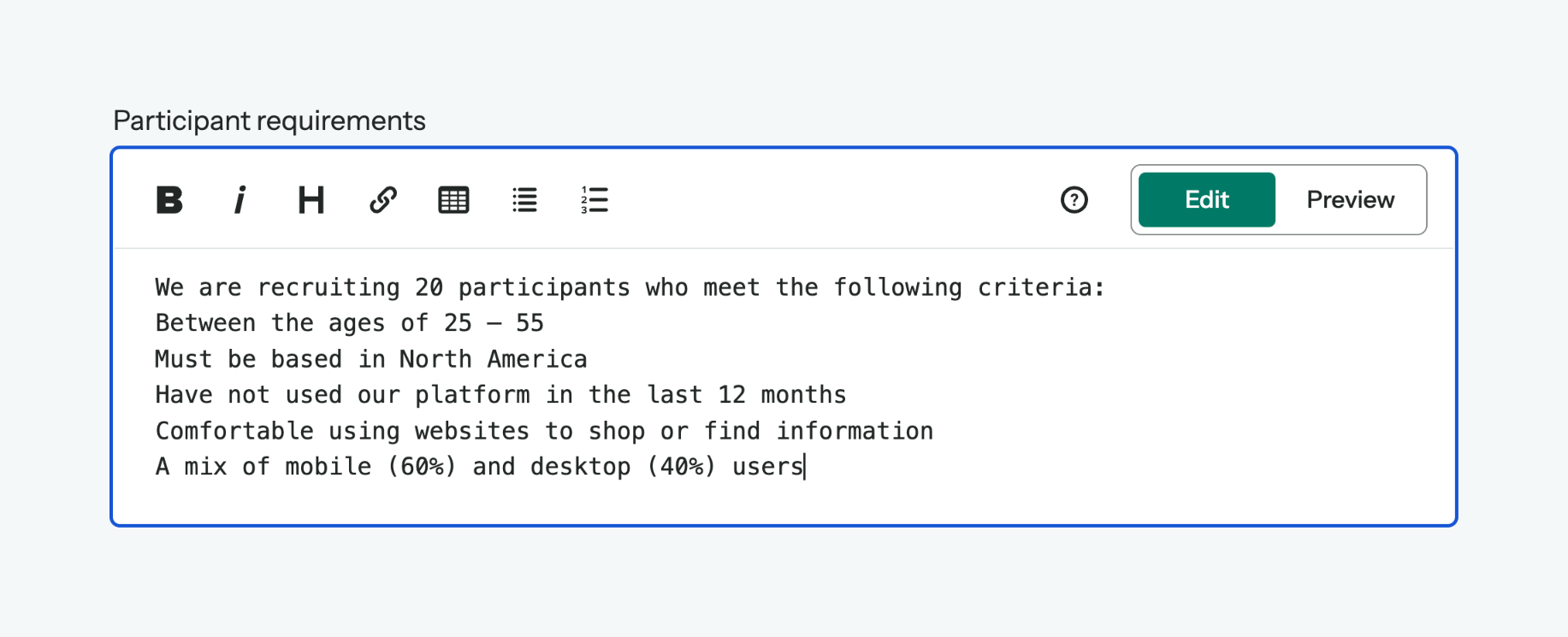Image resolution: width=1568 pixels, height=637 pixels.
Task: Toggle bold formatting
Action: click(x=169, y=200)
